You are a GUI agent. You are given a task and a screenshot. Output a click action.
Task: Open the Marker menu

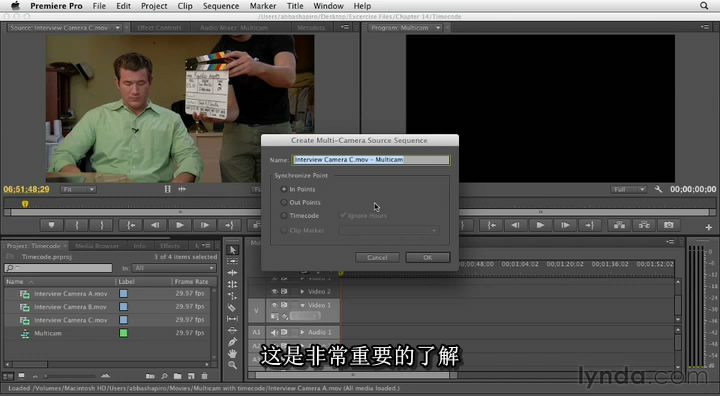pyautogui.click(x=263, y=6)
